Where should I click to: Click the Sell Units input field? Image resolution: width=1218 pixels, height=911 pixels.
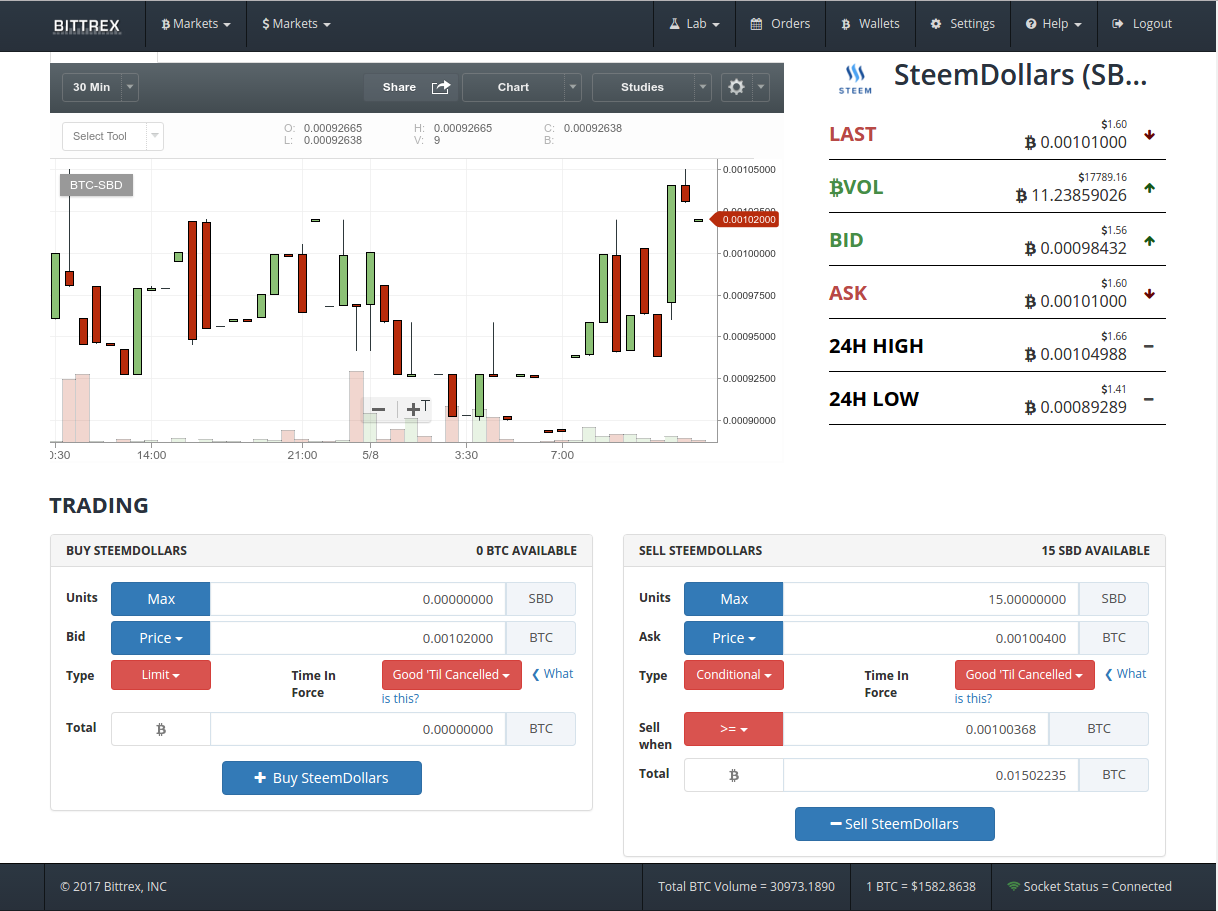click(x=931, y=599)
